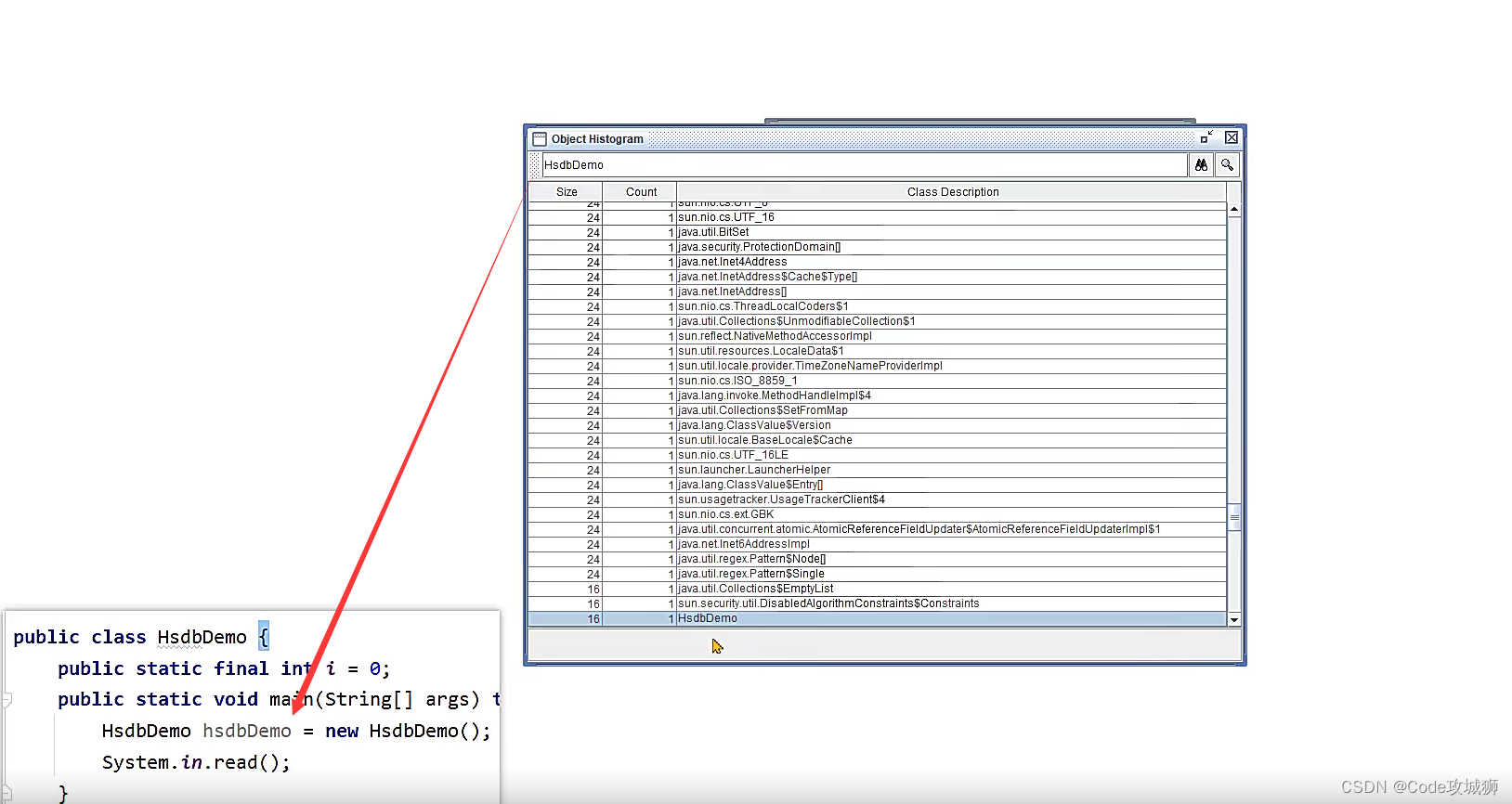Select the sun.nio.cs.UTF_16 row
Image resolution: width=1512 pixels, height=804 pixels.
pos(878,217)
